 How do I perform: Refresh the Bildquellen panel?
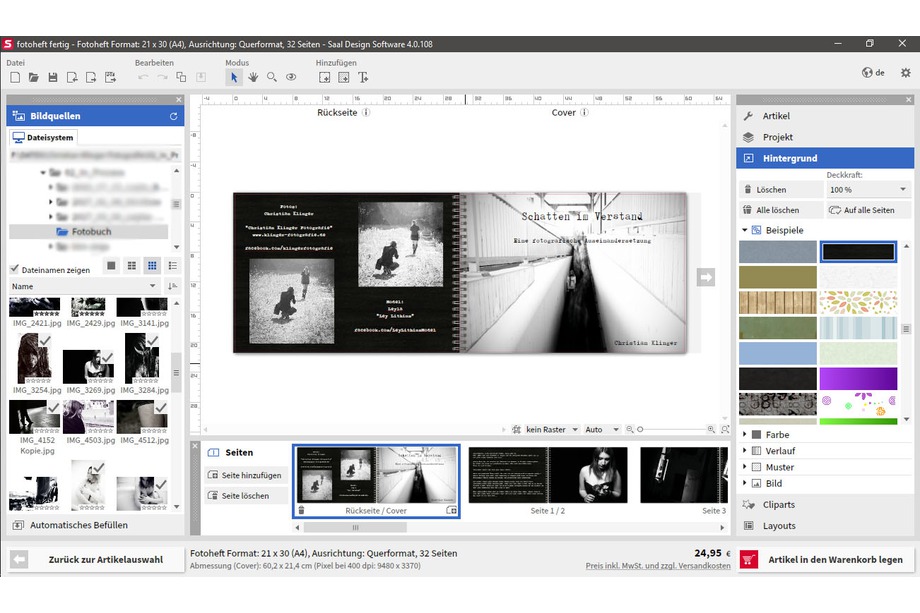coord(173,116)
